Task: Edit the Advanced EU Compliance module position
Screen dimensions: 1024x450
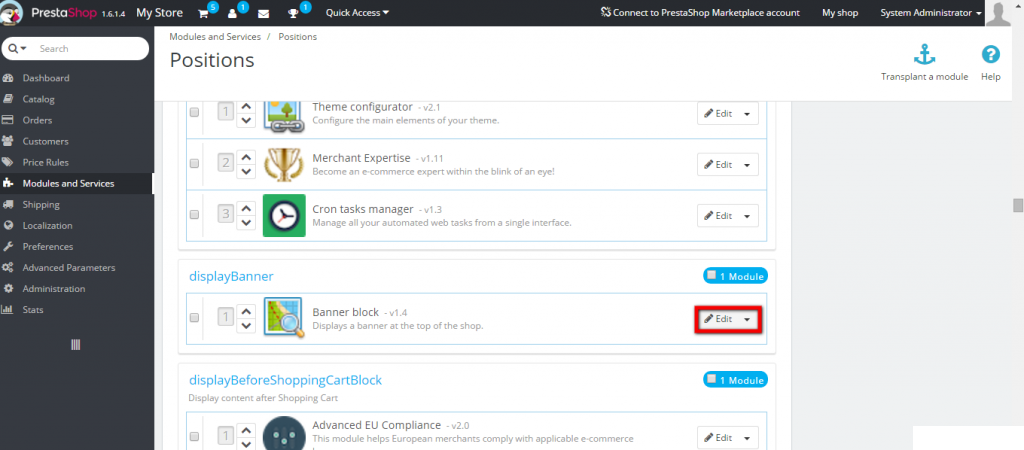Action: [x=718, y=437]
